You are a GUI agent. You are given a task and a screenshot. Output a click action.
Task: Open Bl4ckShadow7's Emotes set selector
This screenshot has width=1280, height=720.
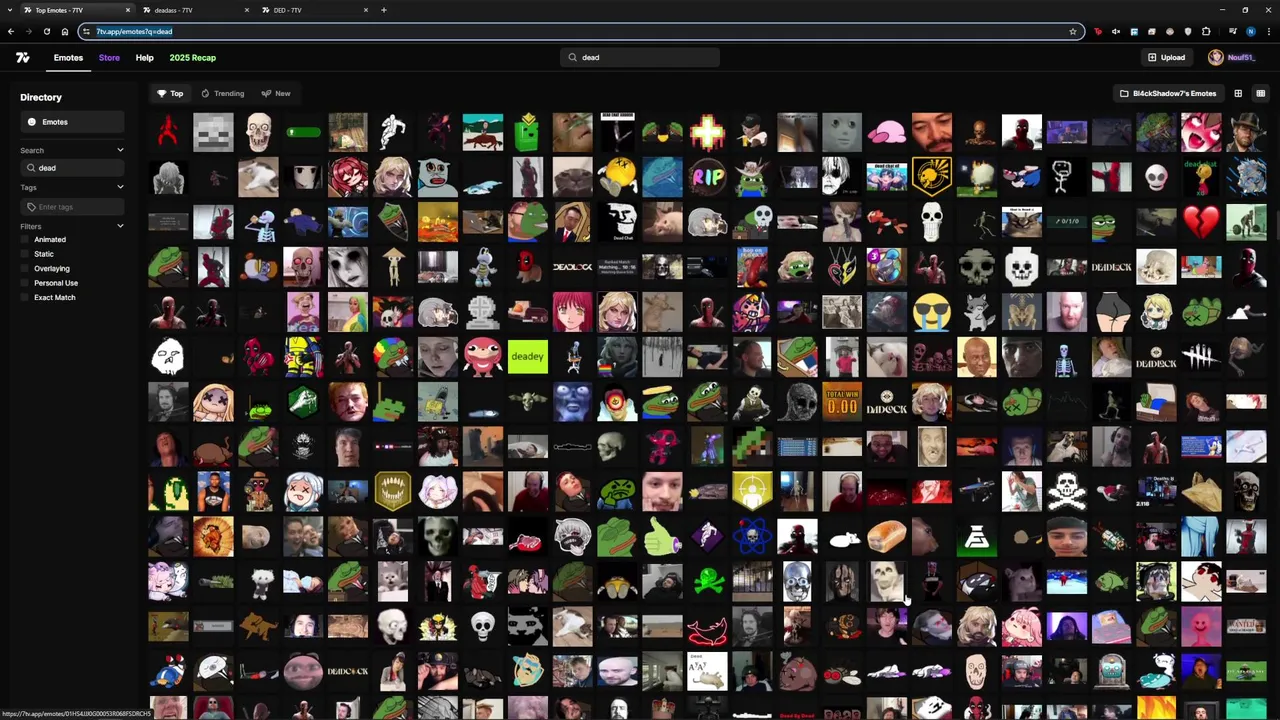pyautogui.click(x=1167, y=93)
